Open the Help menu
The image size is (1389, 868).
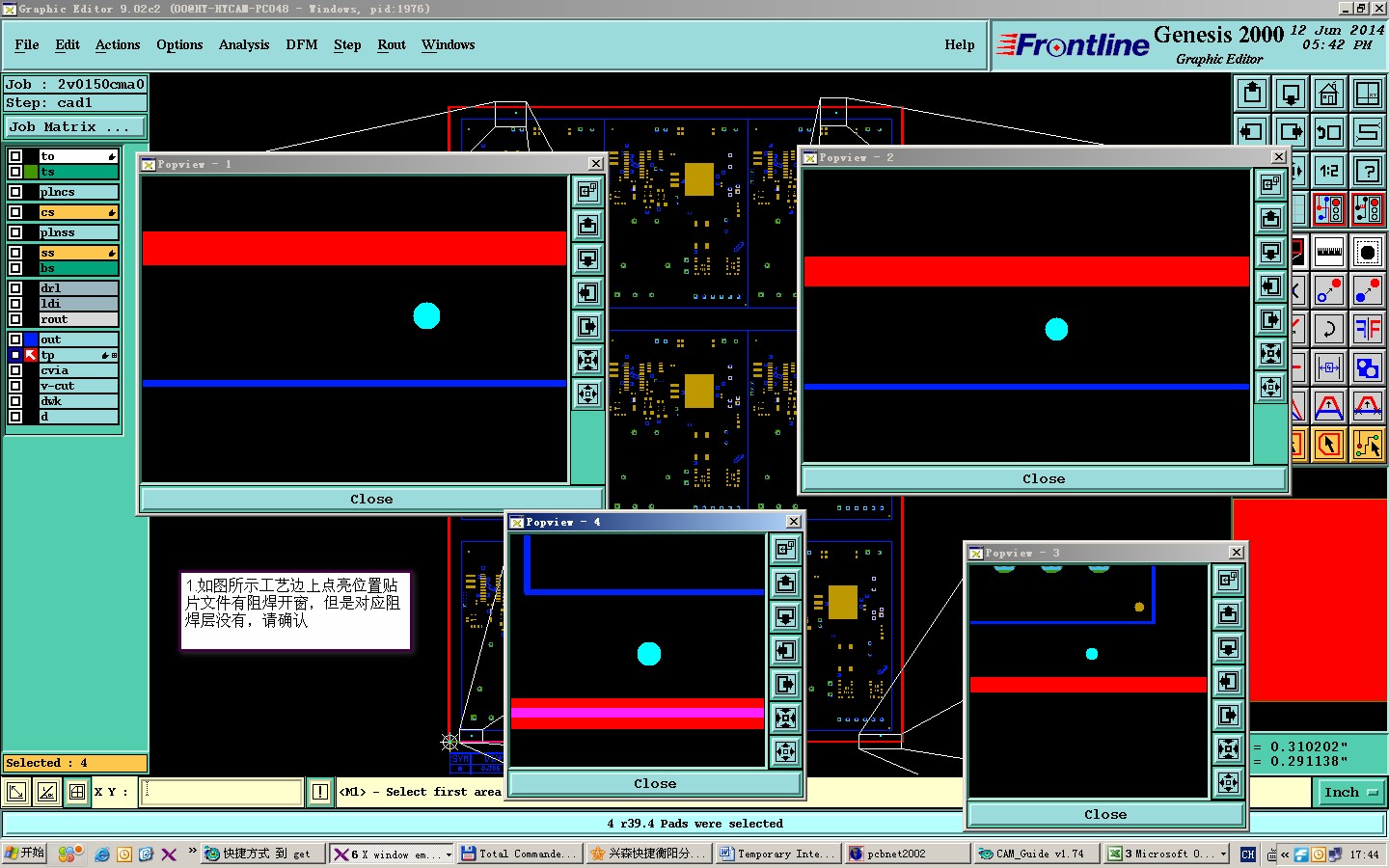click(x=960, y=44)
